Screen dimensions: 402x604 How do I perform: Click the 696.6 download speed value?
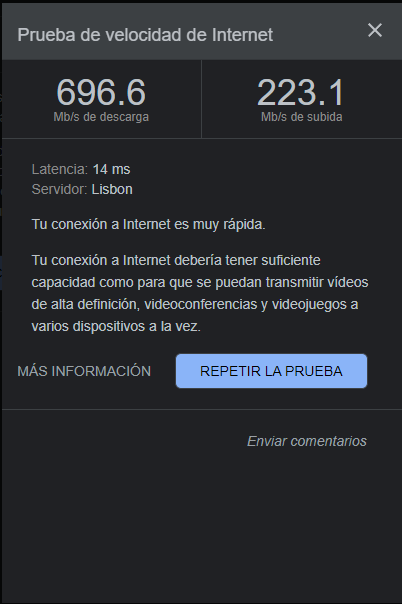pyautogui.click(x=101, y=92)
